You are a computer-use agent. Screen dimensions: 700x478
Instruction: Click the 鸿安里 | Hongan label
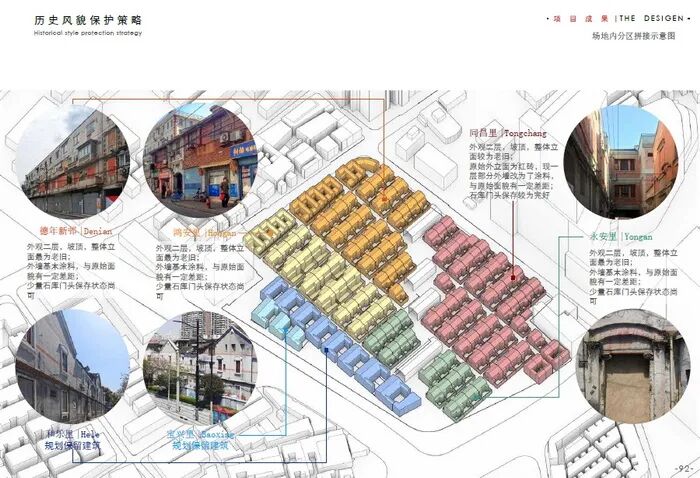(202, 232)
